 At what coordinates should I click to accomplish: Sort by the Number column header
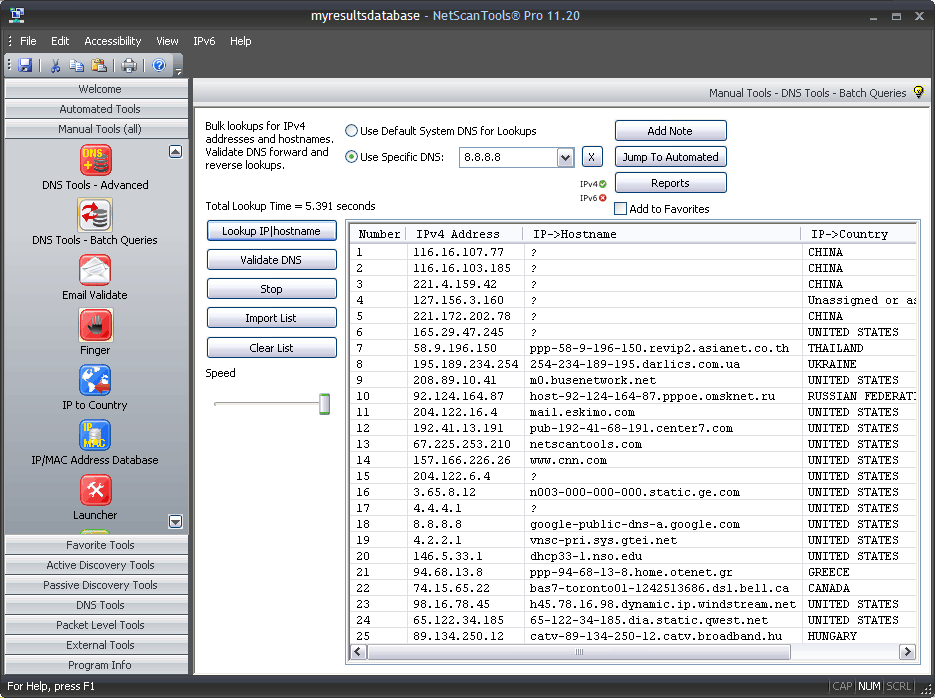(x=378, y=234)
